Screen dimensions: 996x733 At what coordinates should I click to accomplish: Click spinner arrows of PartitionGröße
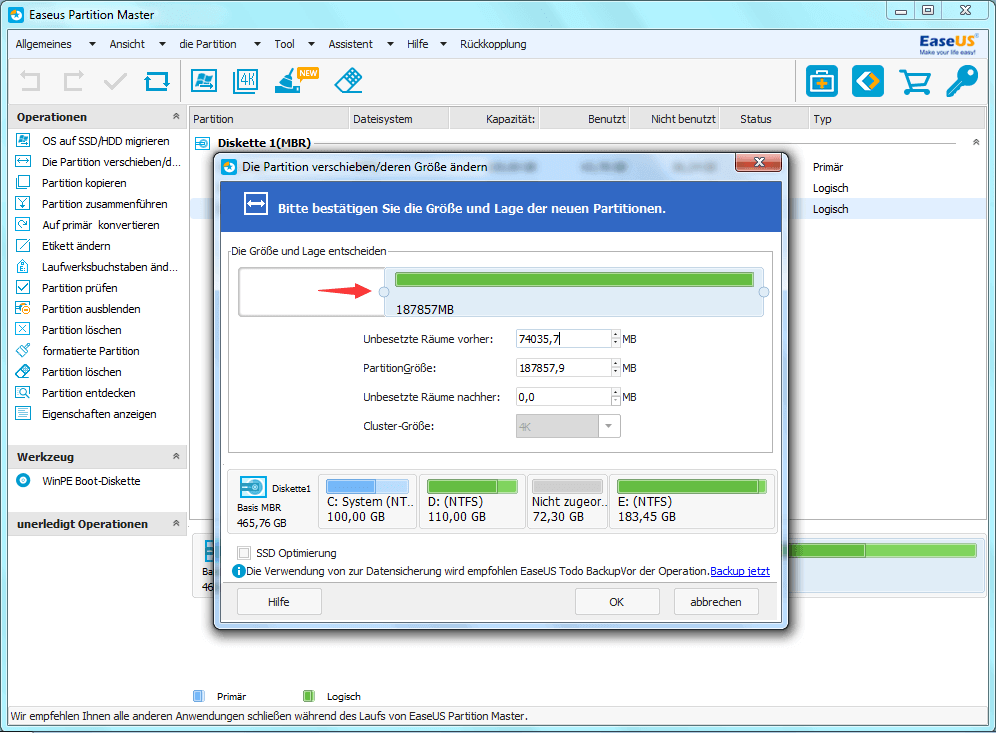(x=616, y=368)
